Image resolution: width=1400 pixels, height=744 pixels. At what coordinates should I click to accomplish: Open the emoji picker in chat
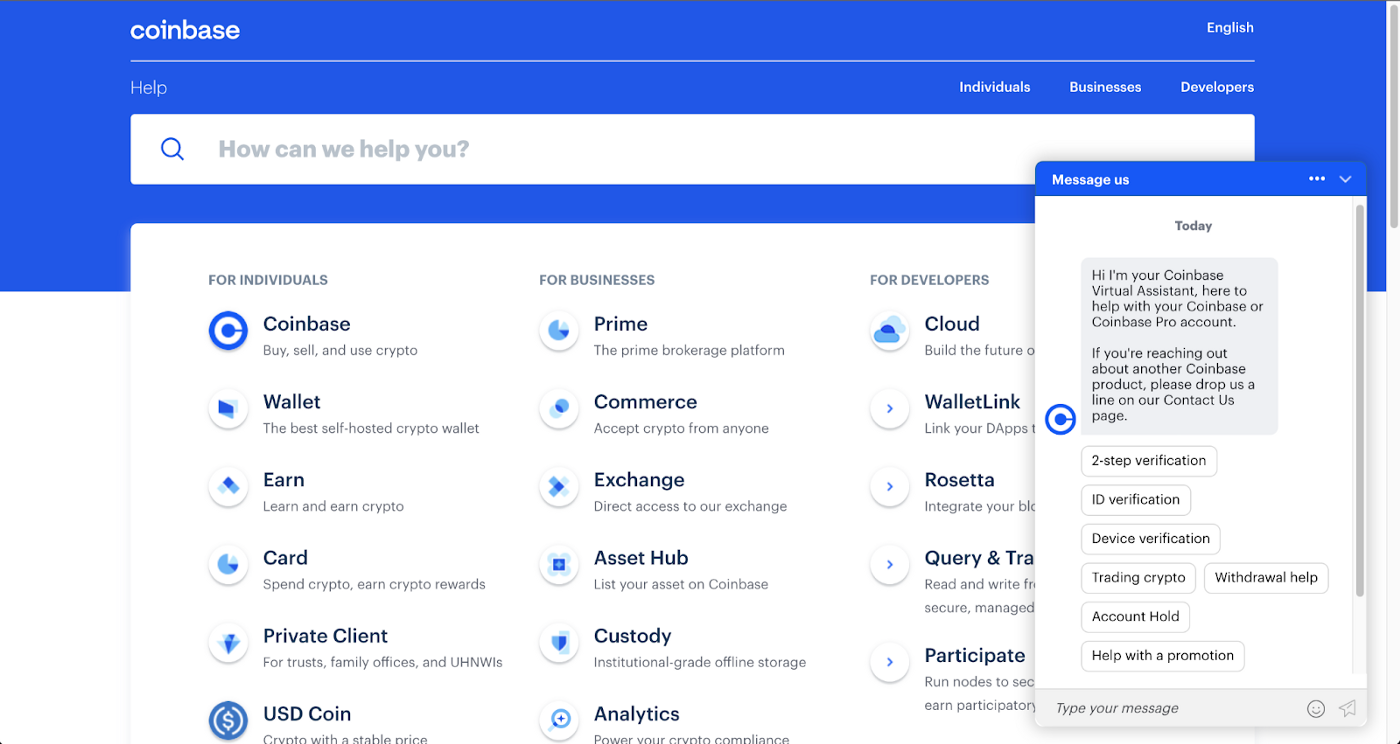(1316, 708)
